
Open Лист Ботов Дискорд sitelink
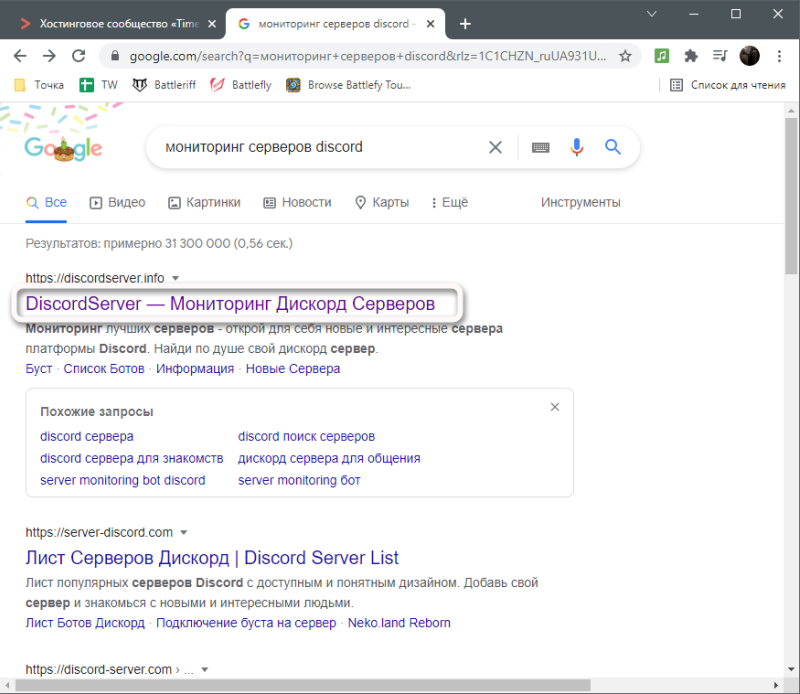pos(85,623)
